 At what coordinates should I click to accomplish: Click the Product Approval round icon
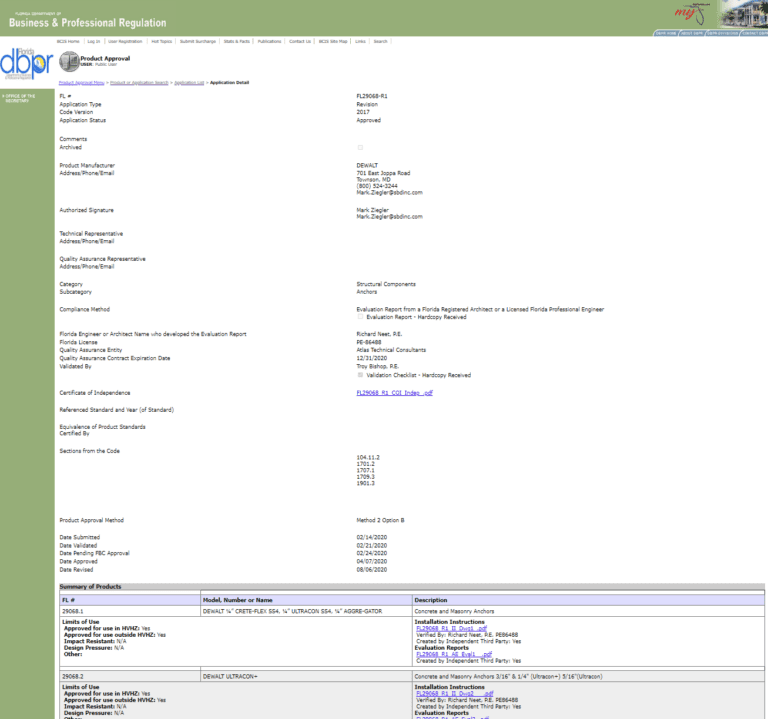69,62
